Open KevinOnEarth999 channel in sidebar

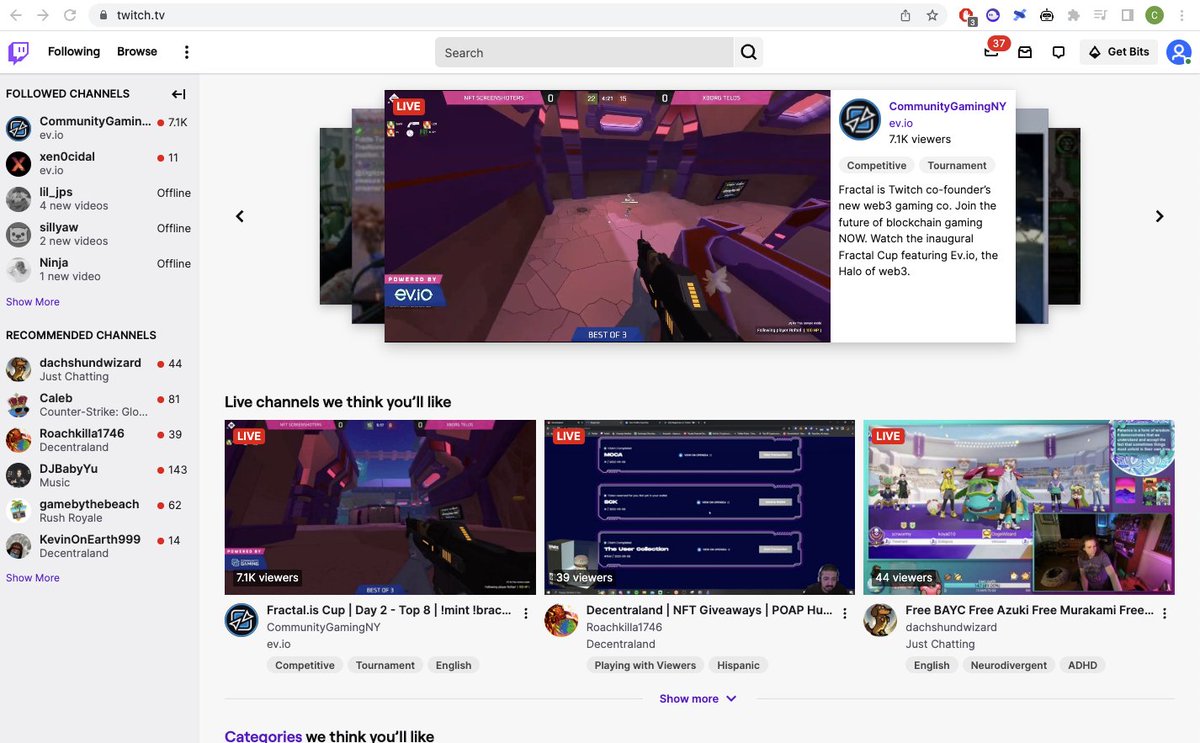point(98,546)
